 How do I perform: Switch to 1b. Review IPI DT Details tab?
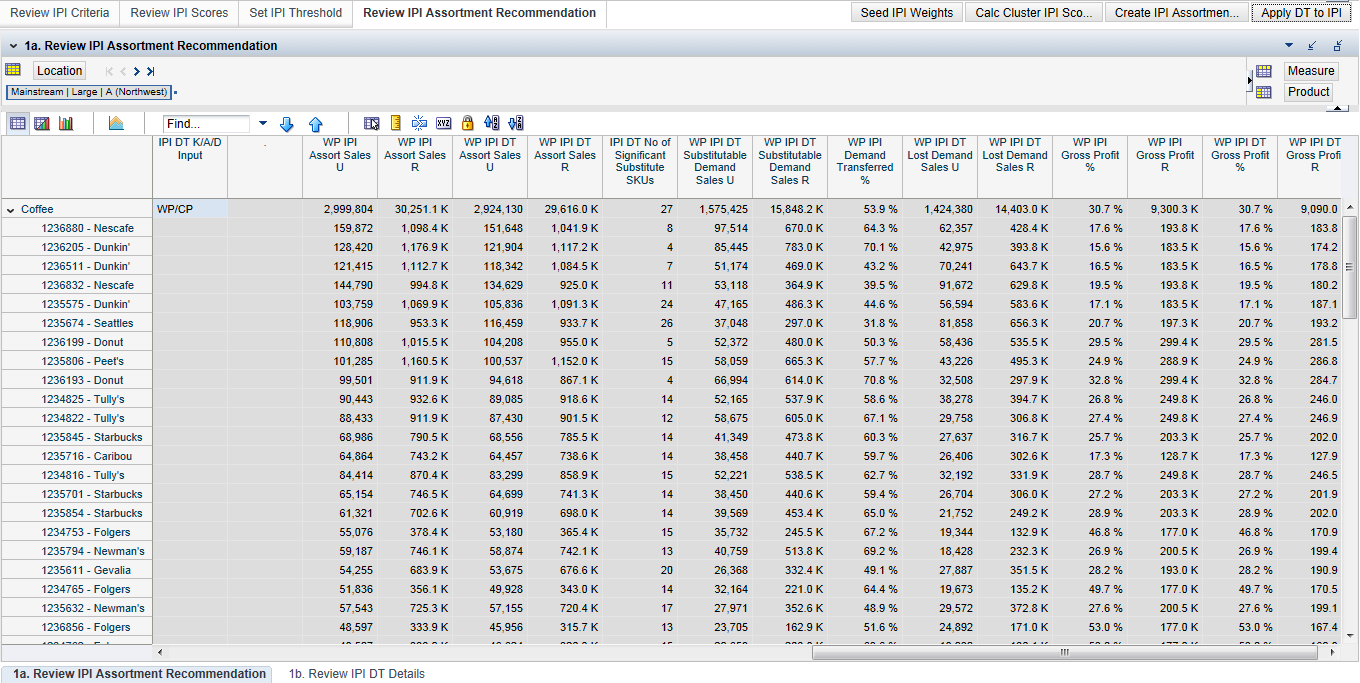pyautogui.click(x=356, y=674)
